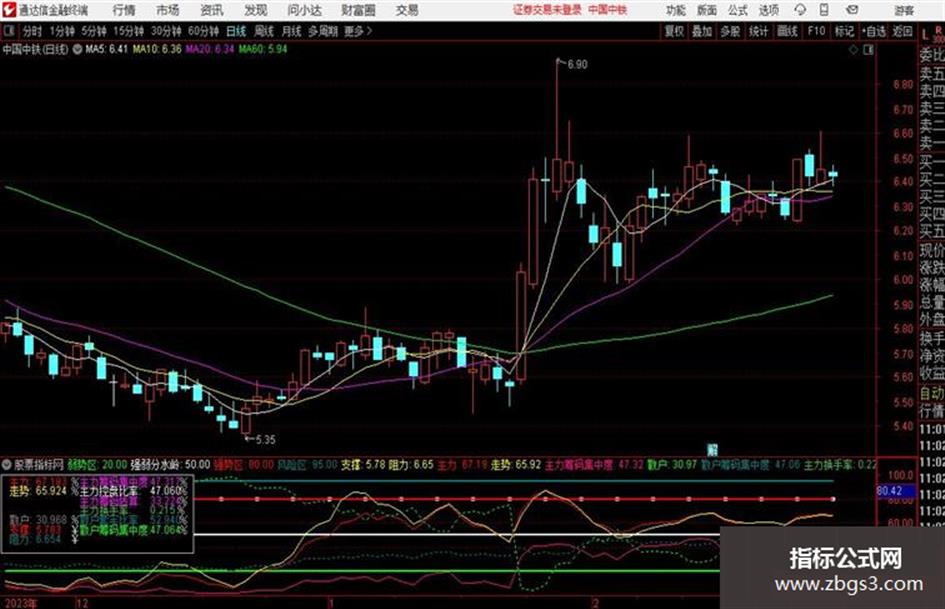Click the 标记 mark button
This screenshot has height=609, width=945.
[x=844, y=31]
